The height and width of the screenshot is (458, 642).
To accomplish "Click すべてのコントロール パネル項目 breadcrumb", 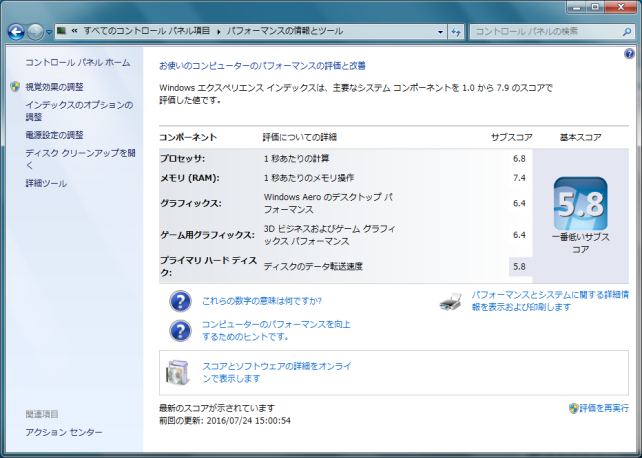I will tap(147, 31).
